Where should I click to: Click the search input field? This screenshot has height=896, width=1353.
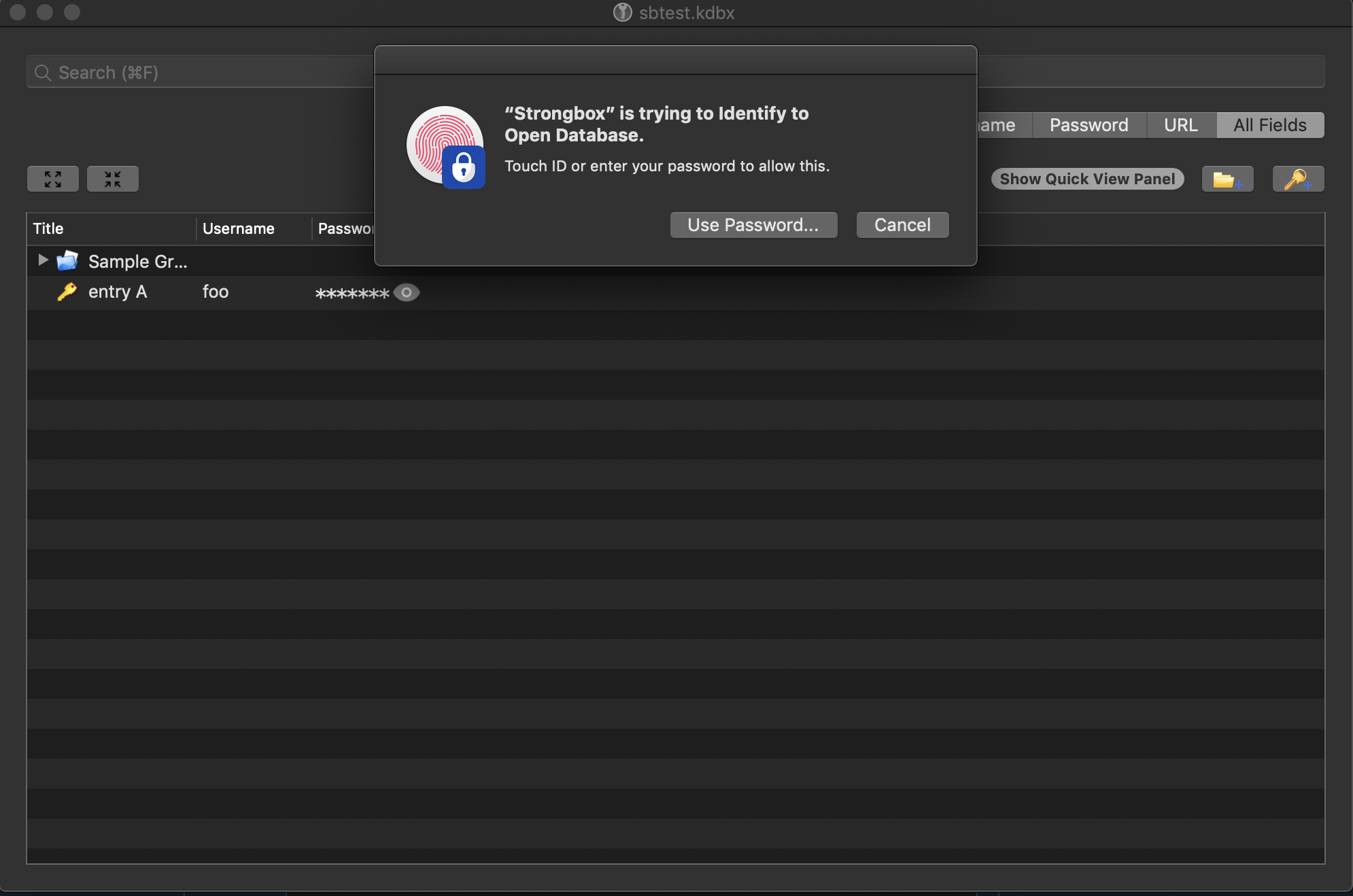[204, 72]
